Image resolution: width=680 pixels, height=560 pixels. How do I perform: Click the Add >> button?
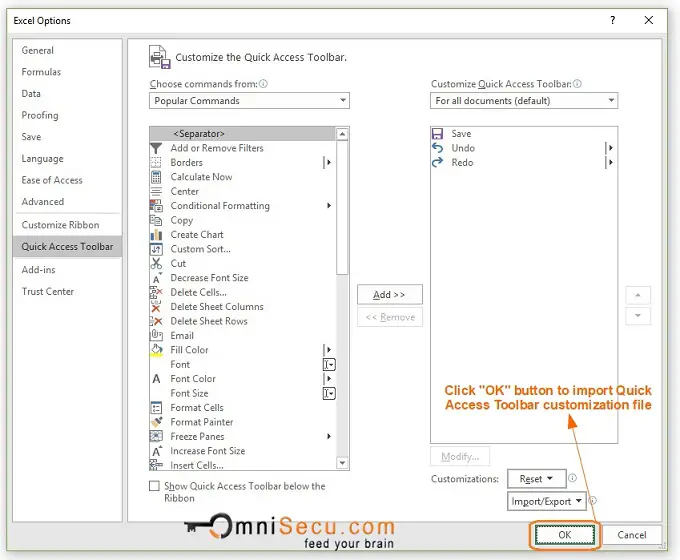(x=389, y=295)
